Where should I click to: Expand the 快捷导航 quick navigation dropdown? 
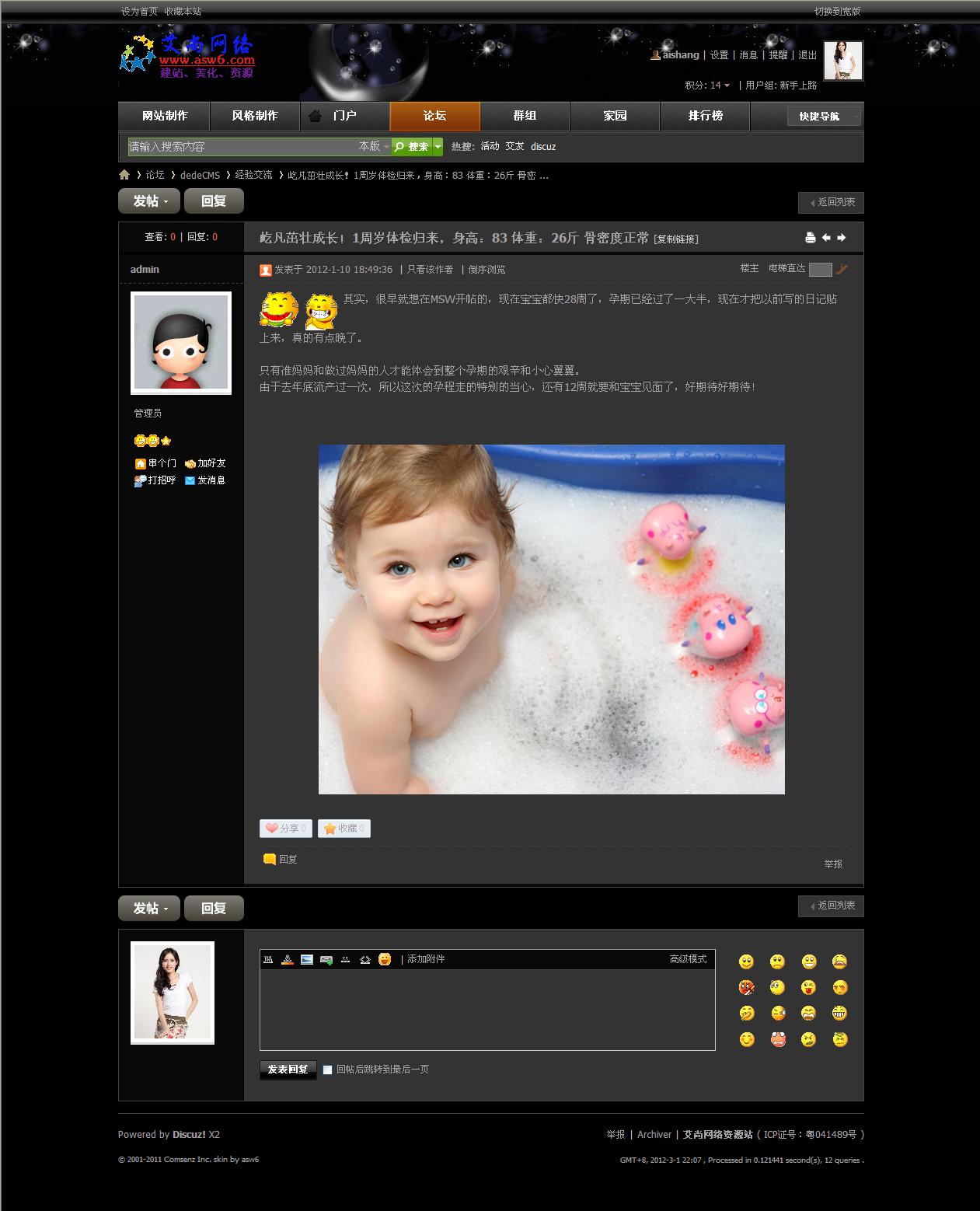point(824,116)
